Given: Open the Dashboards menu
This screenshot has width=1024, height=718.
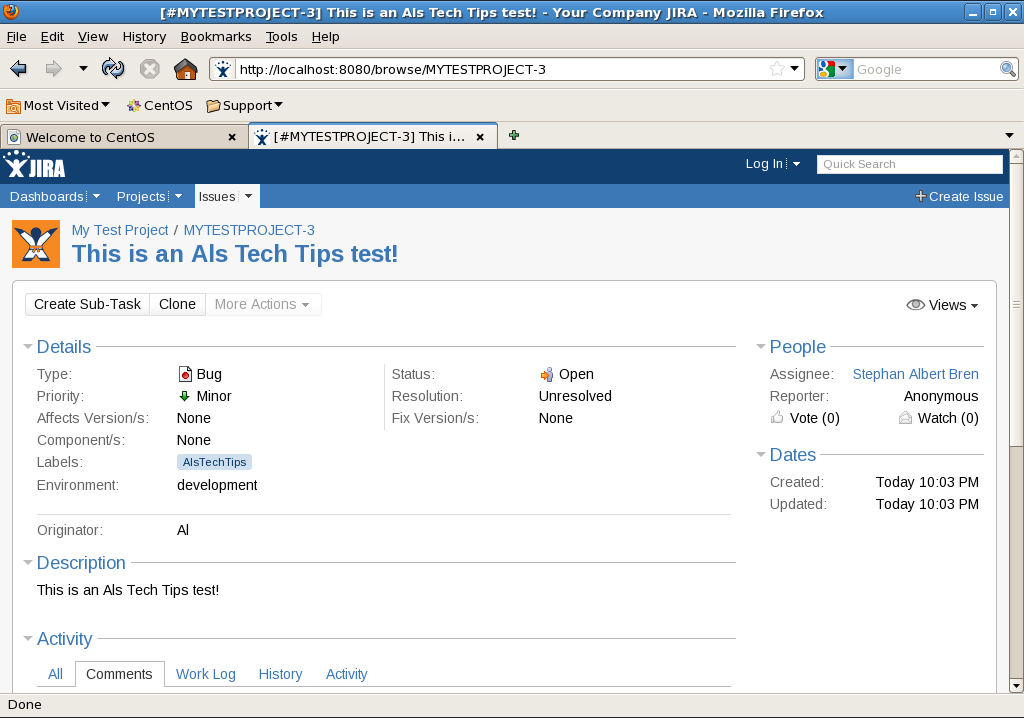Looking at the screenshot, I should pyautogui.click(x=55, y=197).
